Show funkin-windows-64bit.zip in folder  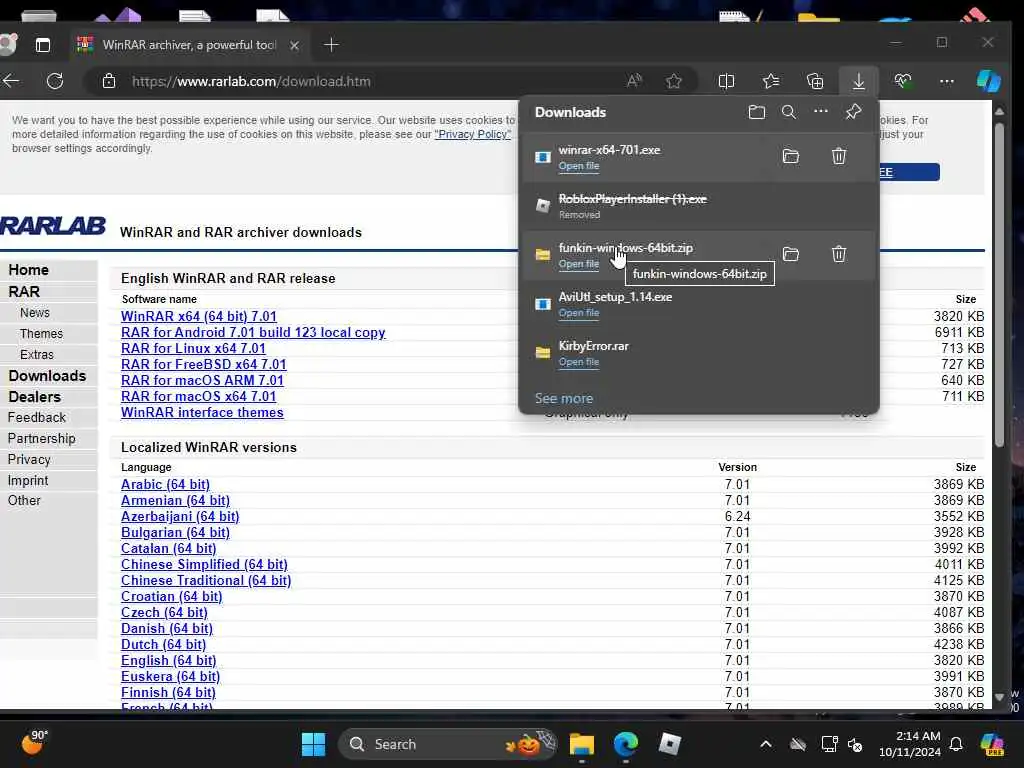(x=791, y=254)
